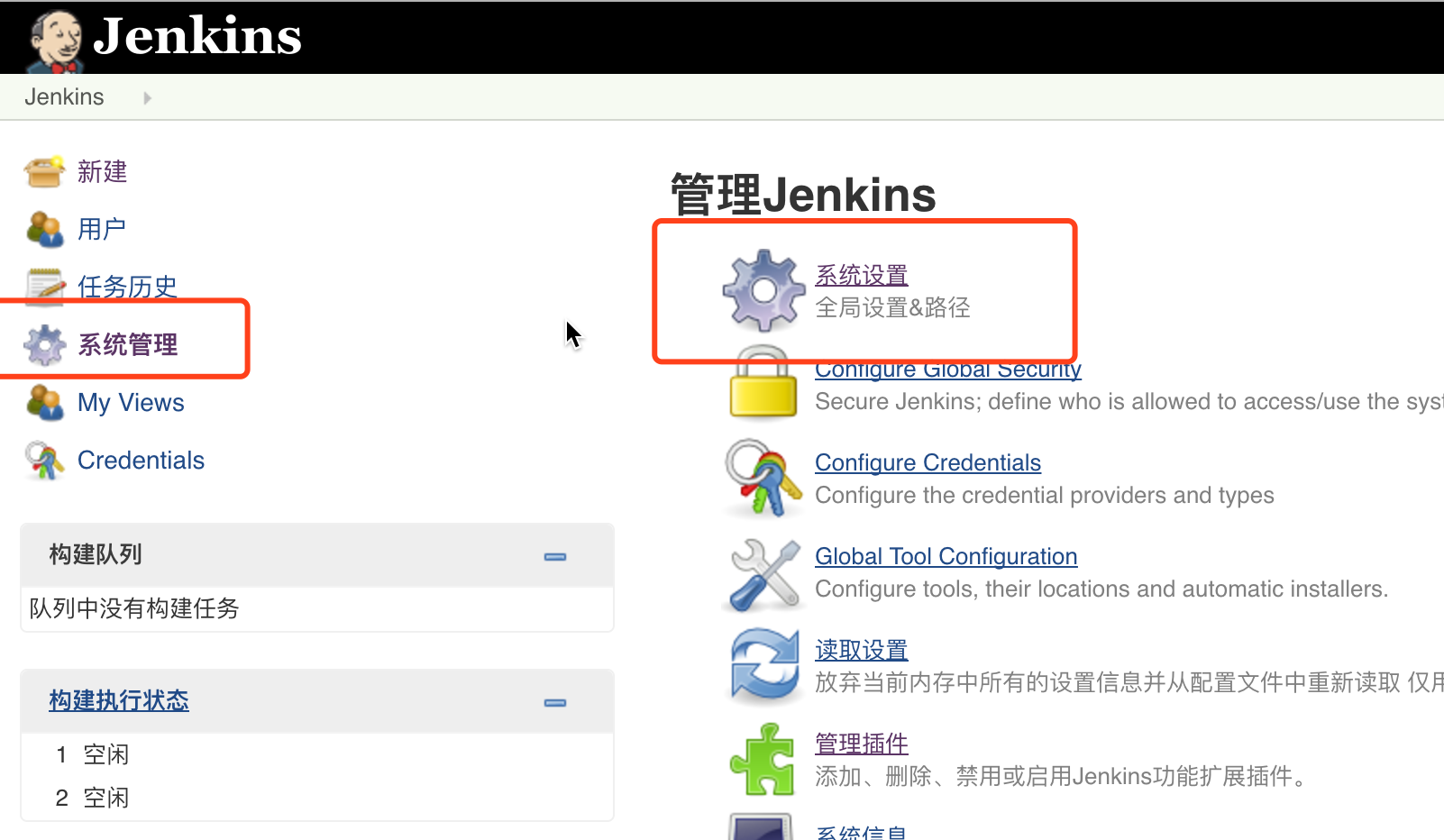Collapse the 构建执行状态 panel
The height and width of the screenshot is (840, 1444).
pos(555,703)
